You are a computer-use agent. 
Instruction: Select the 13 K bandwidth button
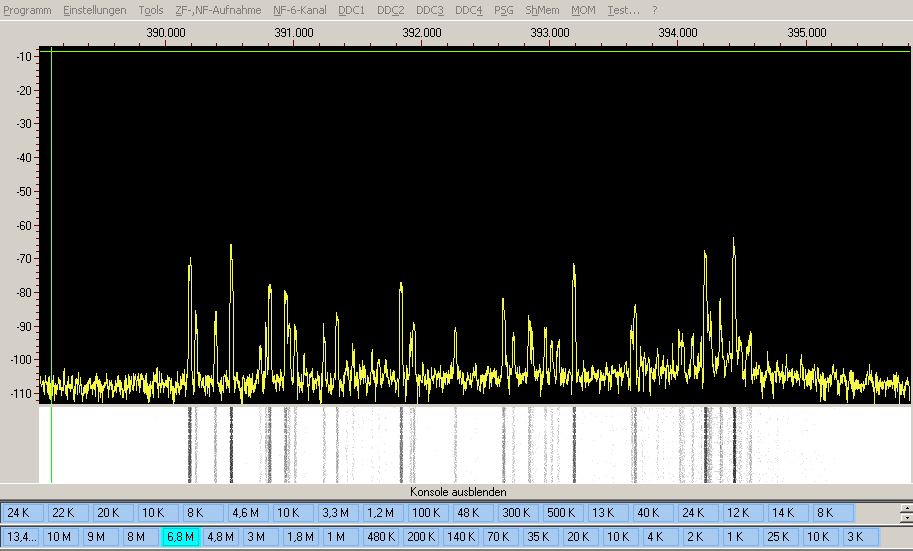tap(610, 513)
